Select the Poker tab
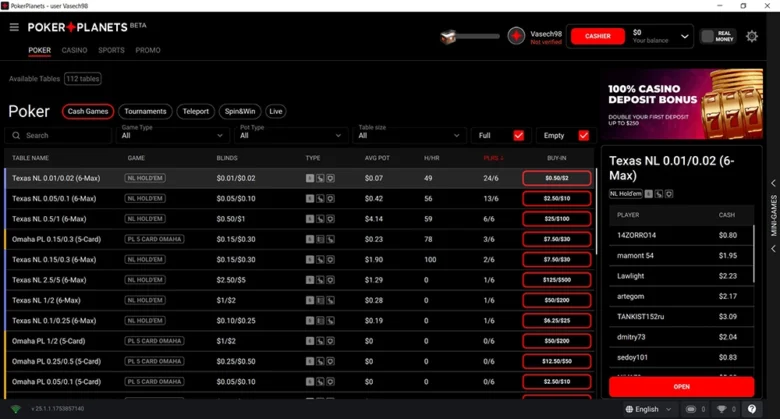 coord(39,50)
